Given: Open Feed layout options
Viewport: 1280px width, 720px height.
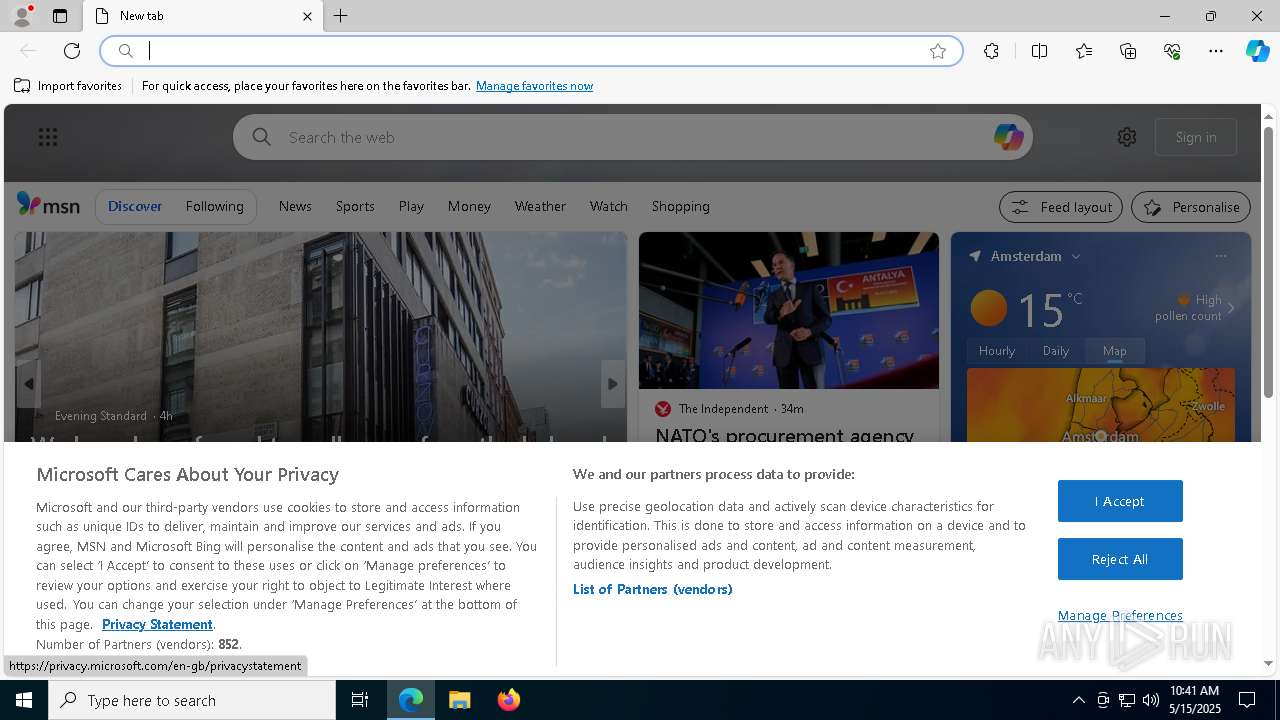Looking at the screenshot, I should point(1061,207).
